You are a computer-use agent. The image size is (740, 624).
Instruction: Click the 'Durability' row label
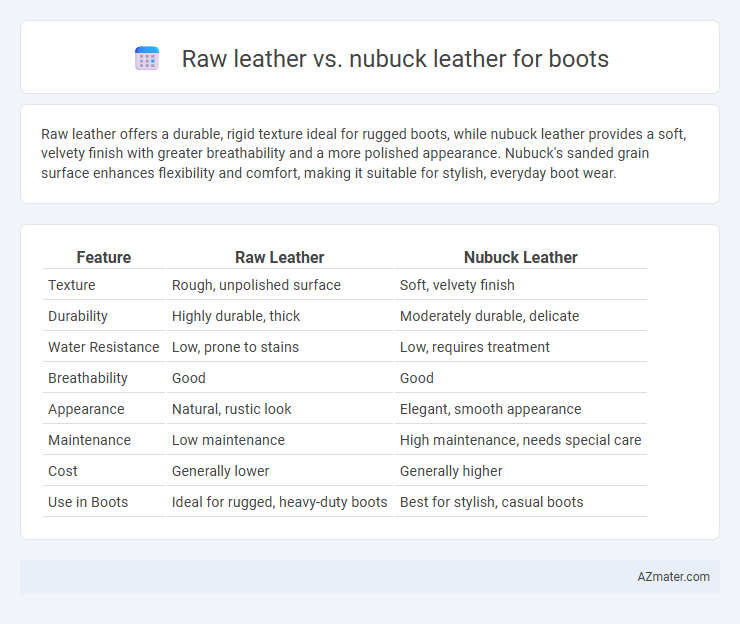pos(78,316)
